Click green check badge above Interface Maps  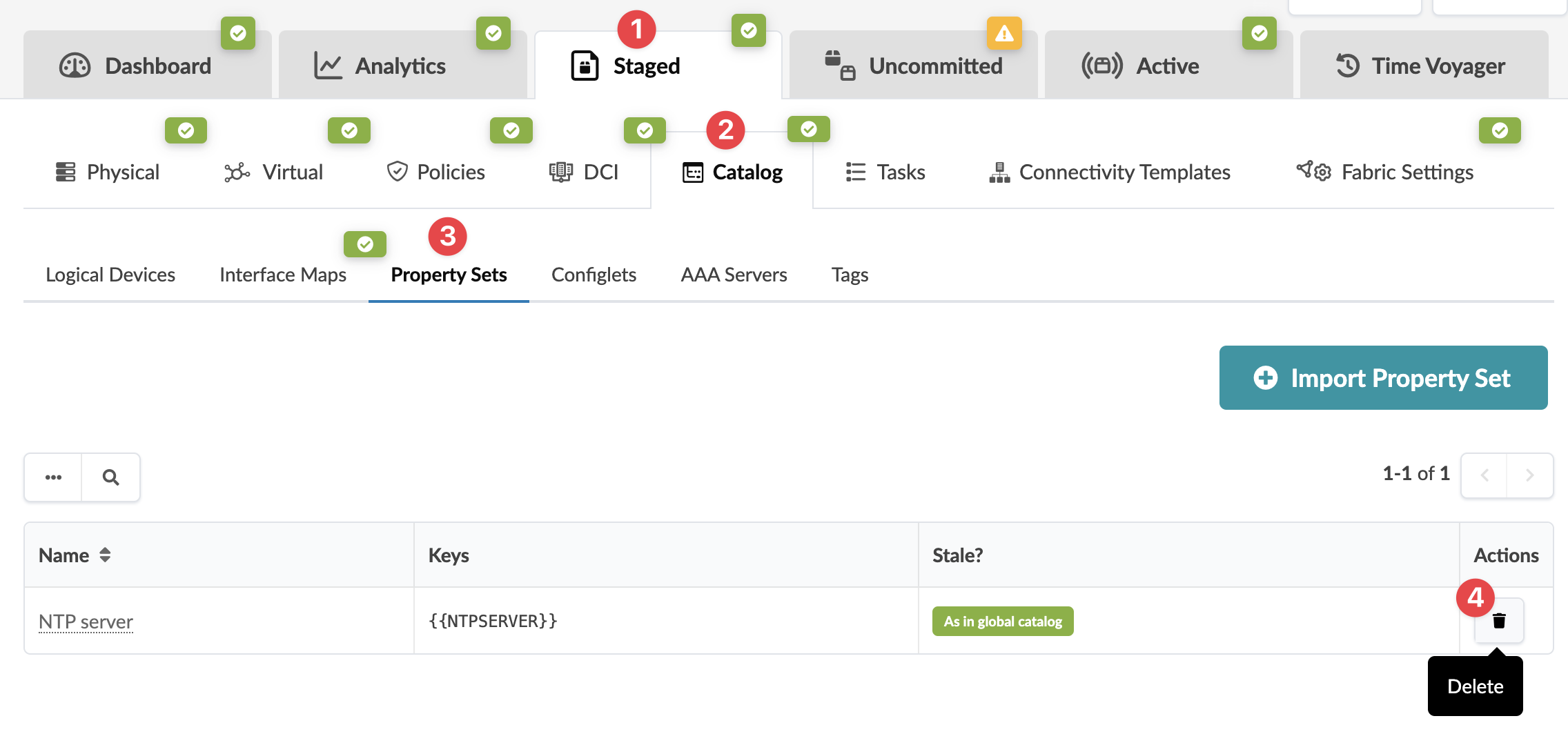pos(365,244)
